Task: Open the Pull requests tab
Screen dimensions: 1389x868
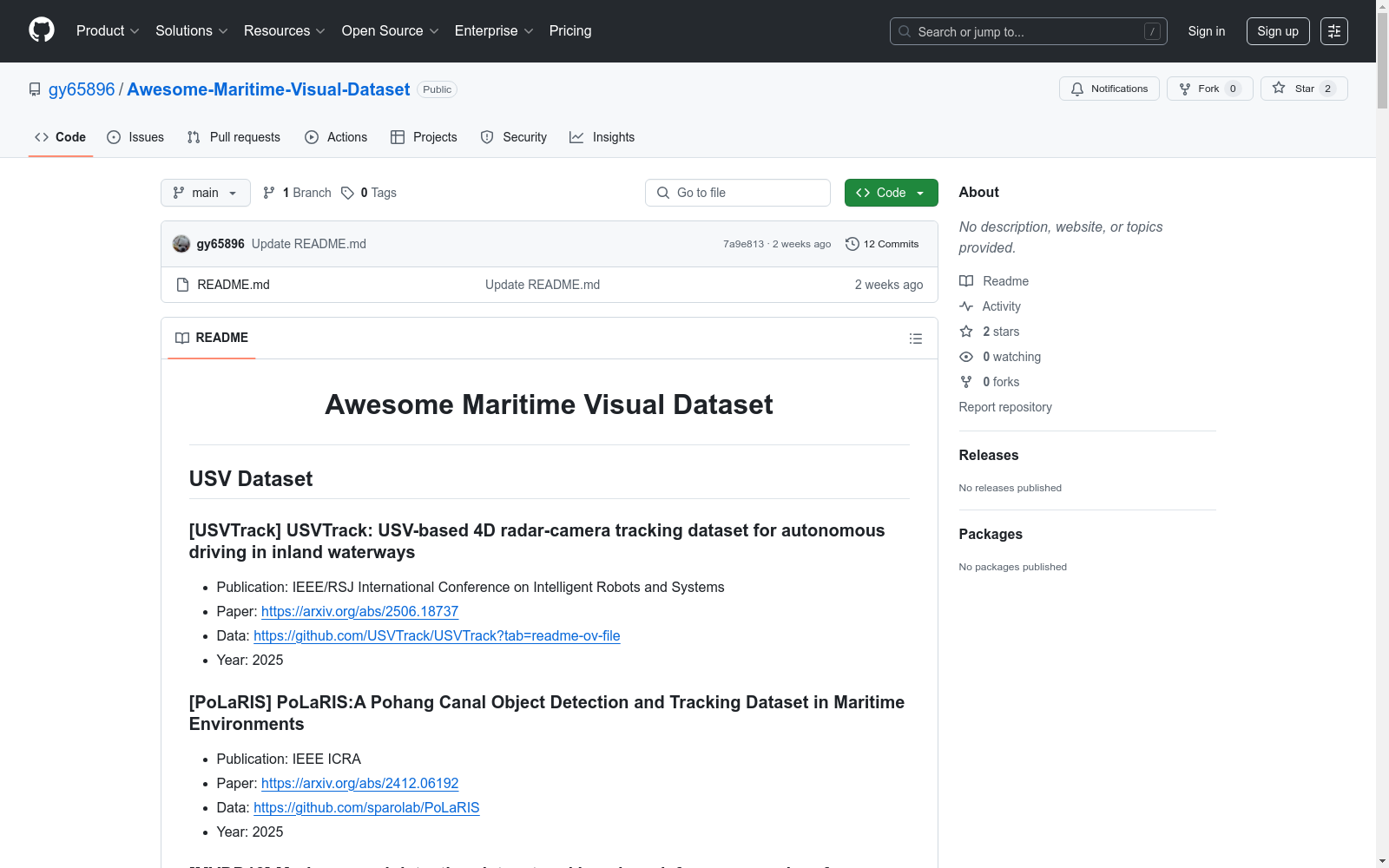Action: tap(234, 137)
